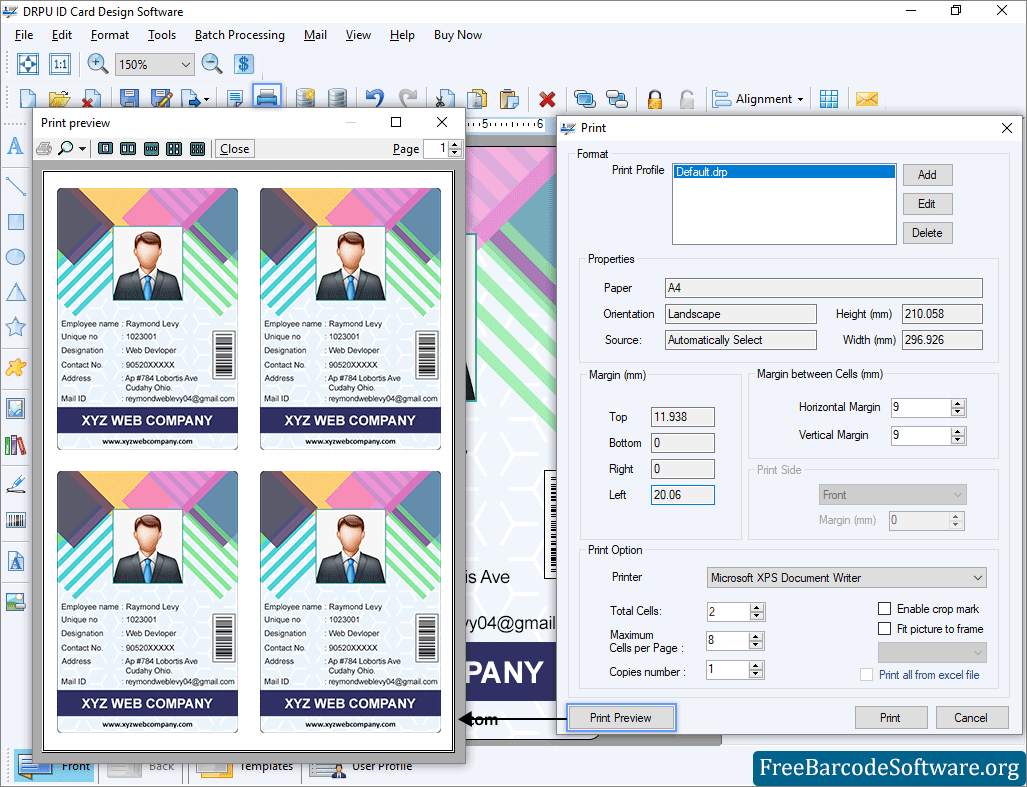The height and width of the screenshot is (787, 1027).
Task: Click the six-page layout icon in Print preview
Action: pos(197,149)
